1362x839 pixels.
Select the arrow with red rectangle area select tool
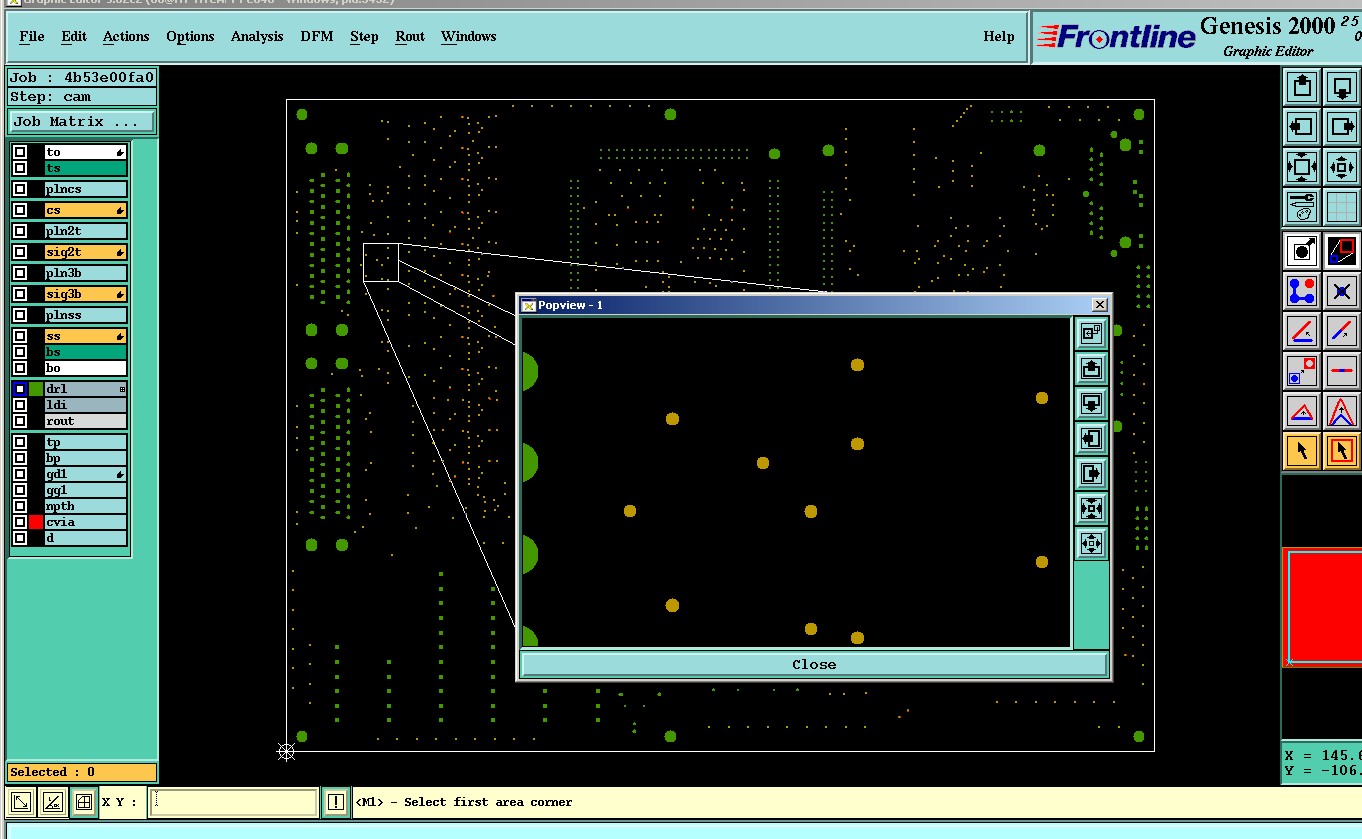(x=1342, y=451)
